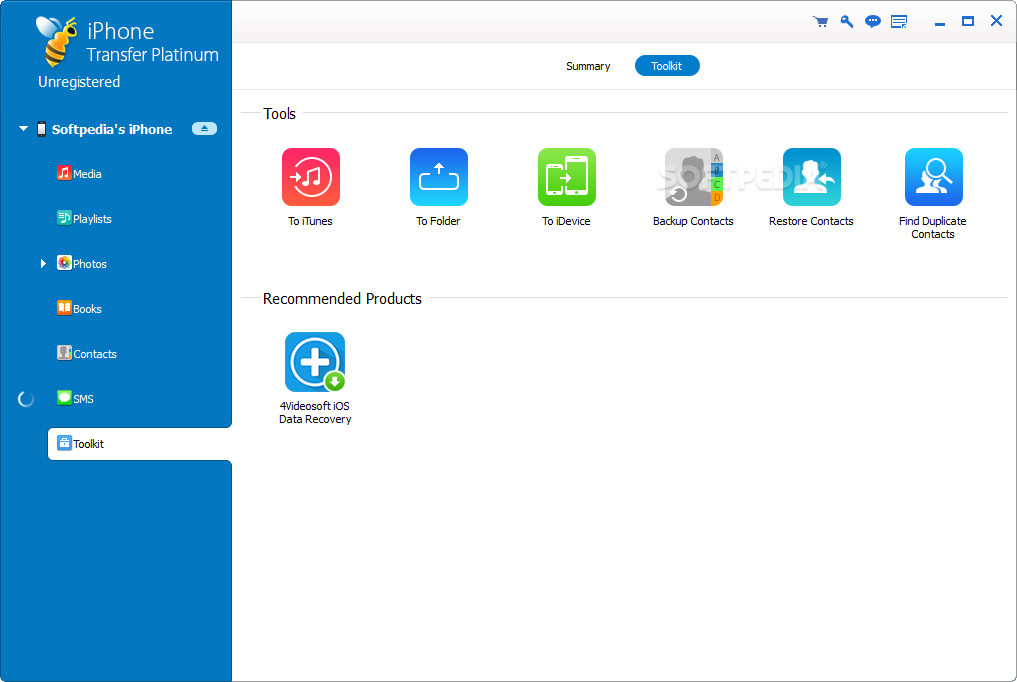Maximize the application window
This screenshot has width=1017, height=682.
coord(968,21)
